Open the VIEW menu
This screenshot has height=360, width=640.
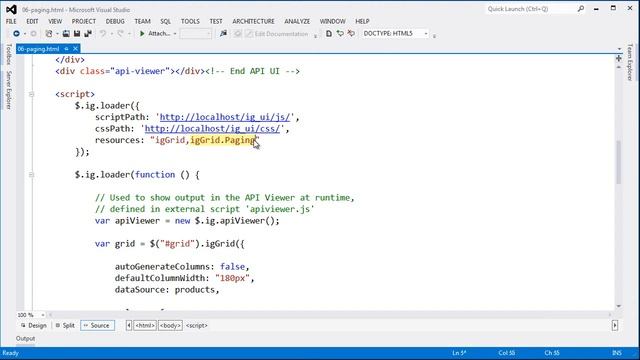click(55, 21)
